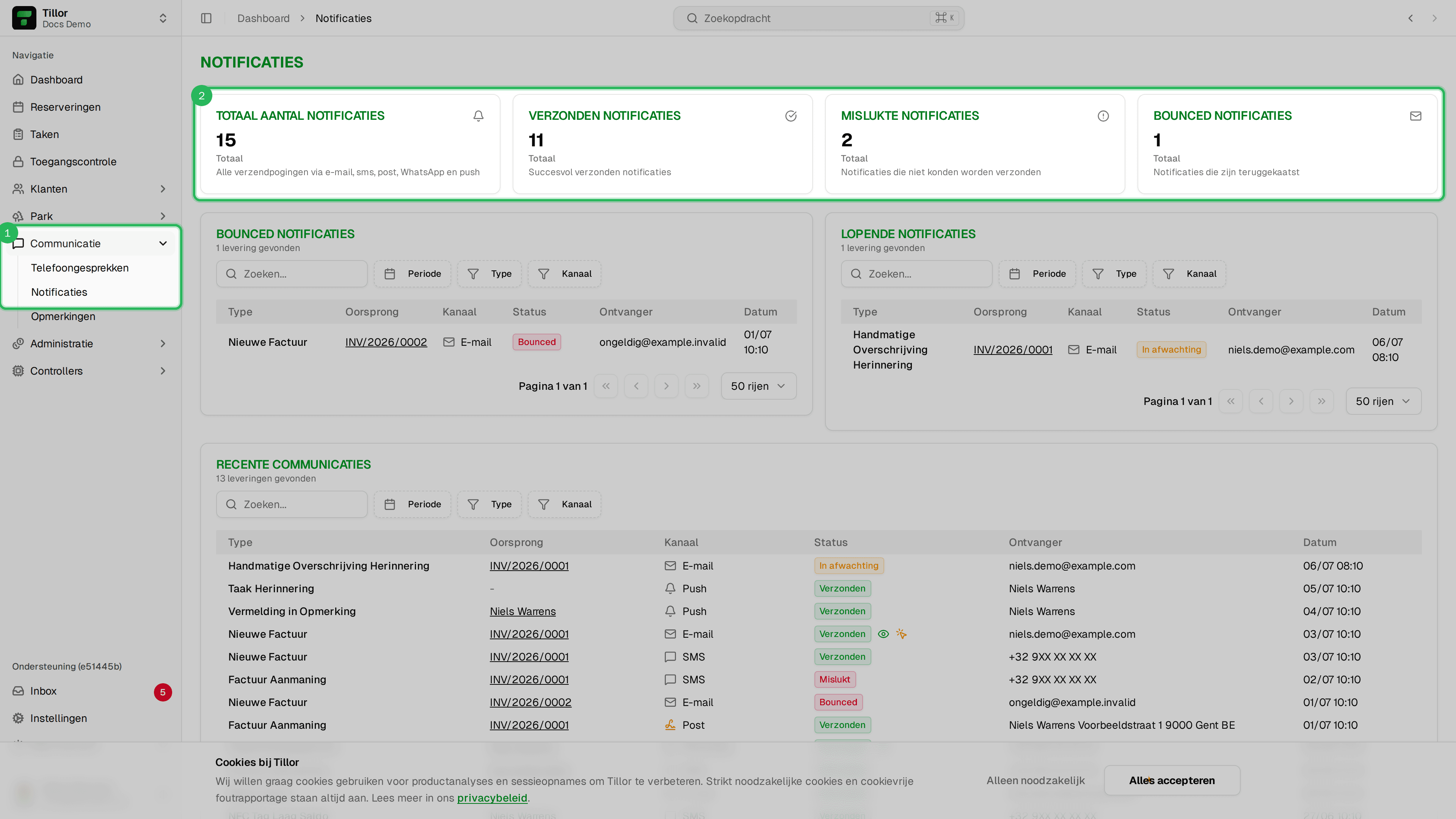Click the Dashboard breadcrumb link
Screen dimensions: 1456x819
point(264,18)
